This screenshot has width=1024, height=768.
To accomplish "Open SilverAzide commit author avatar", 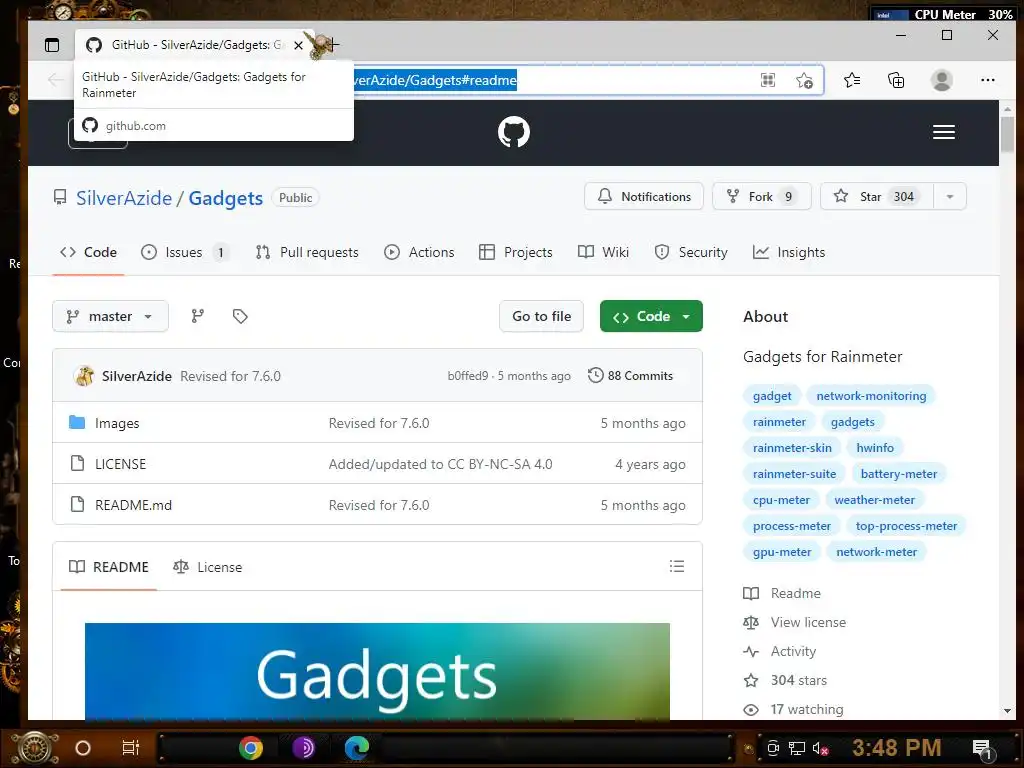I will point(85,376).
